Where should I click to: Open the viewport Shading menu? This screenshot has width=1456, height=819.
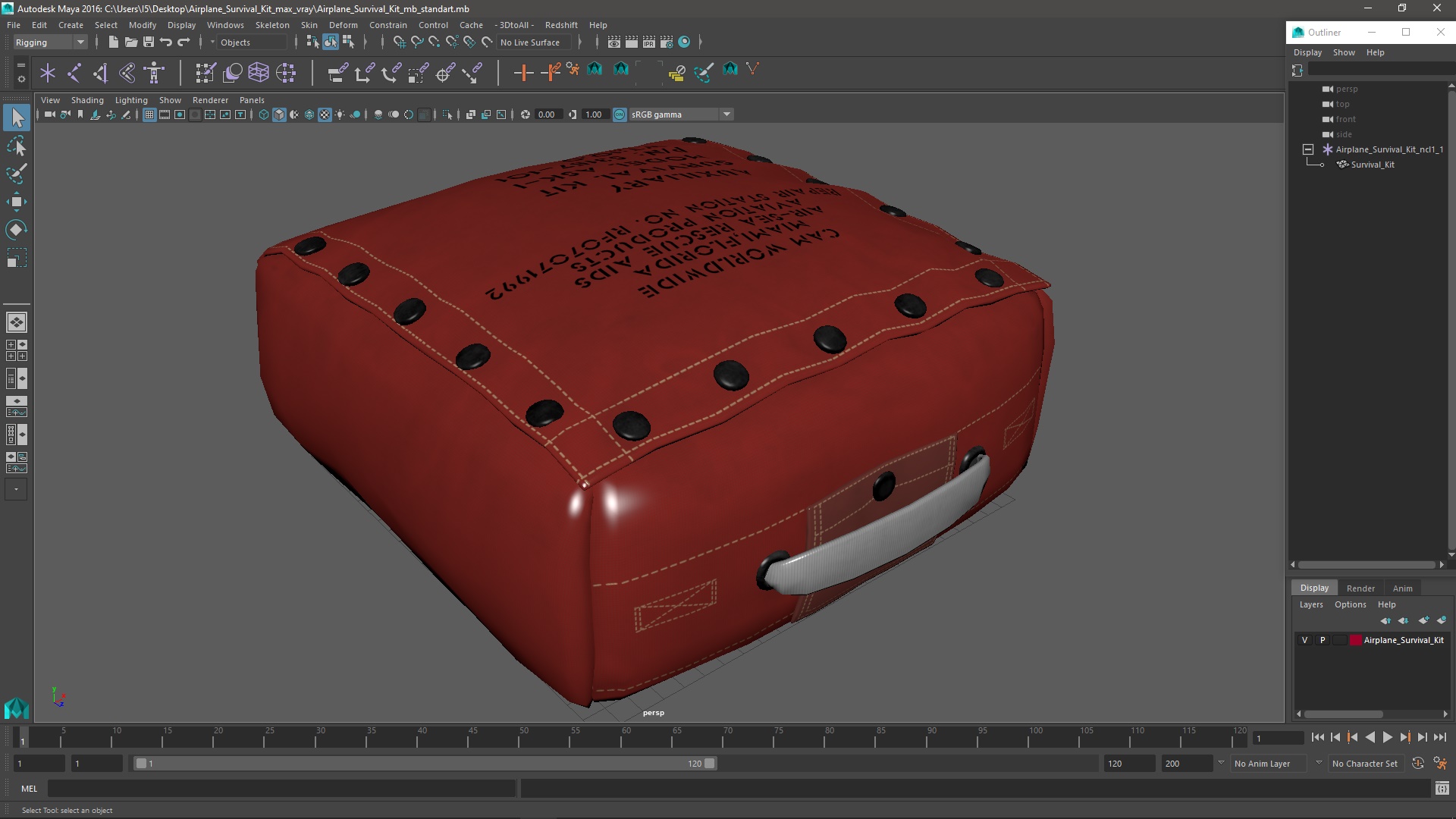coord(87,100)
